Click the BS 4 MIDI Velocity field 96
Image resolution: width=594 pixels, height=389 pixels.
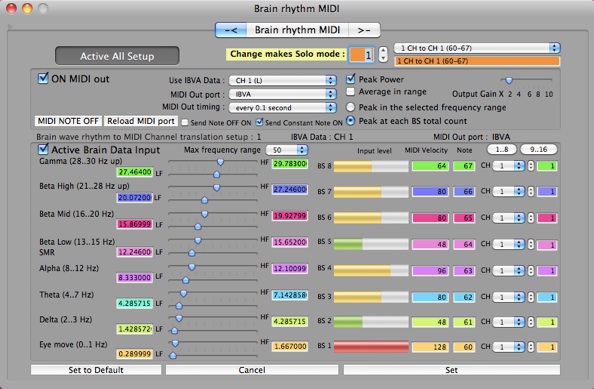[x=430, y=270]
